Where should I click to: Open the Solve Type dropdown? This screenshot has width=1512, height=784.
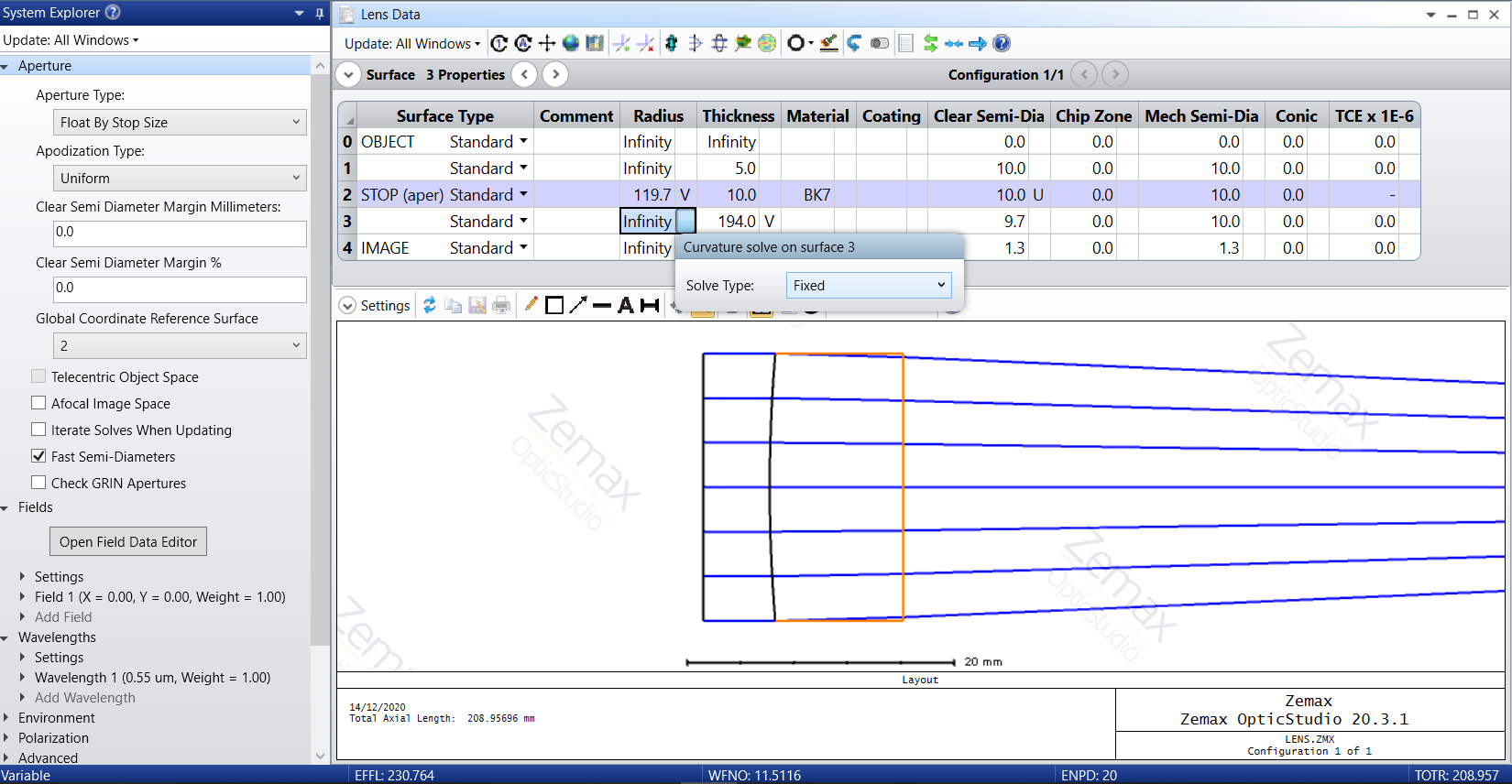[x=868, y=286]
